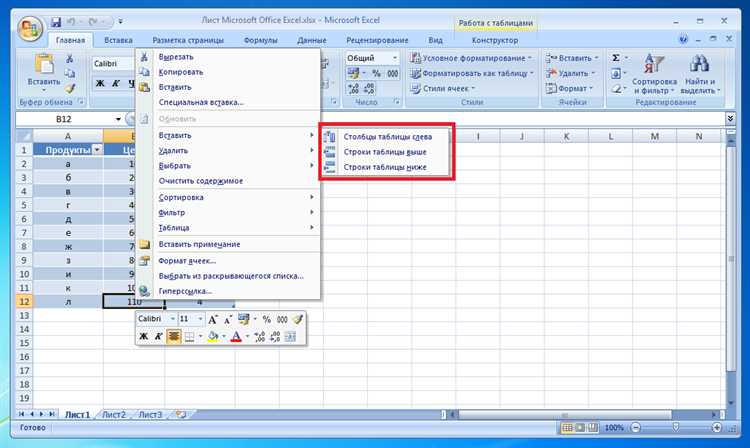Switch to the Формулы ribbon tab
This screenshot has width=750, height=448.
[x=260, y=40]
